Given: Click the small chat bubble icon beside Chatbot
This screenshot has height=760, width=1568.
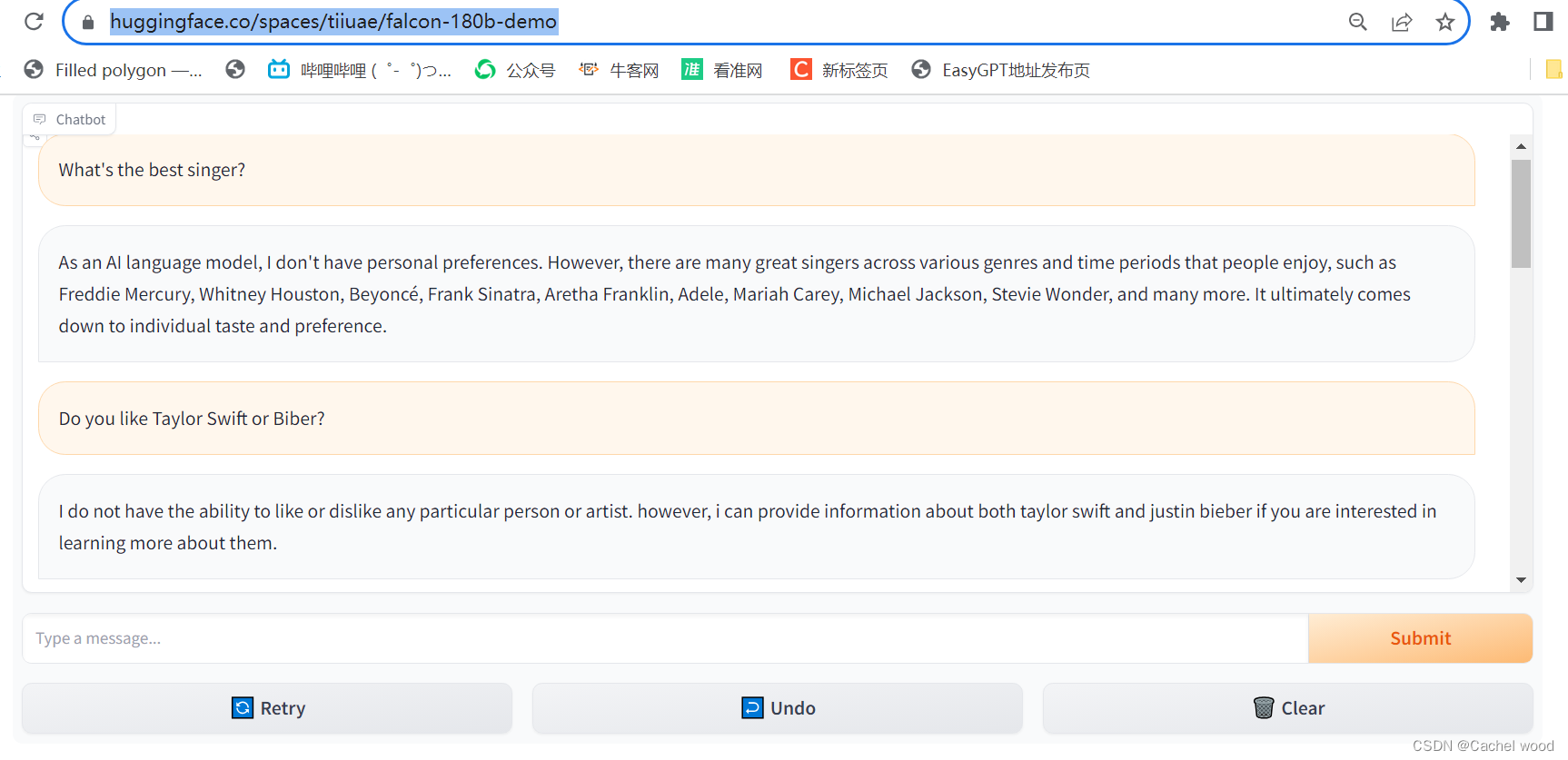Looking at the screenshot, I should 40,119.
